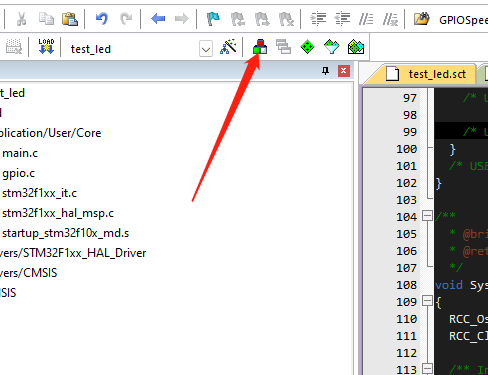
Task: Indent the selected lines
Action: pyautogui.click(x=318, y=19)
